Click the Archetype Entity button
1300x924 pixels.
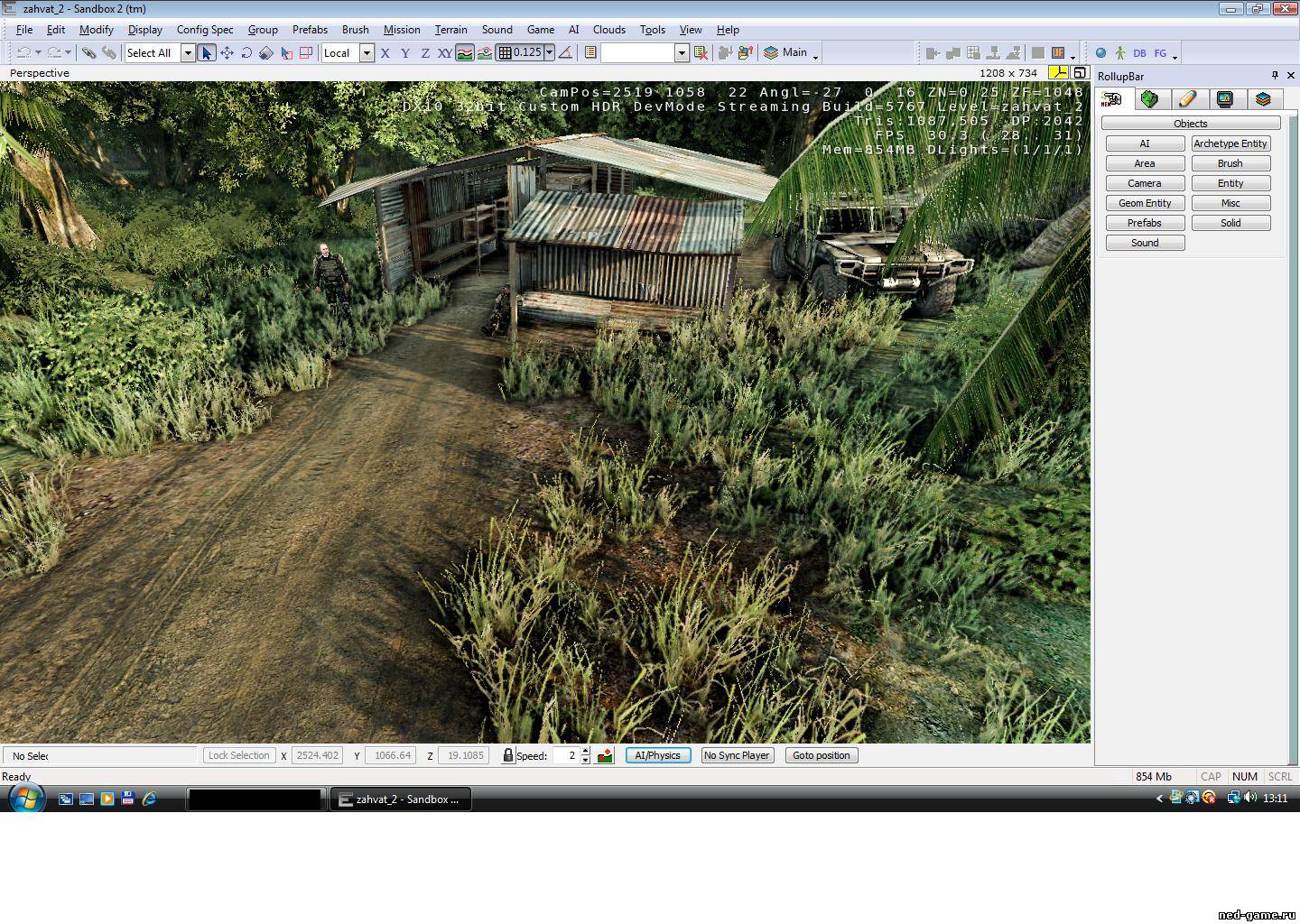(1230, 143)
